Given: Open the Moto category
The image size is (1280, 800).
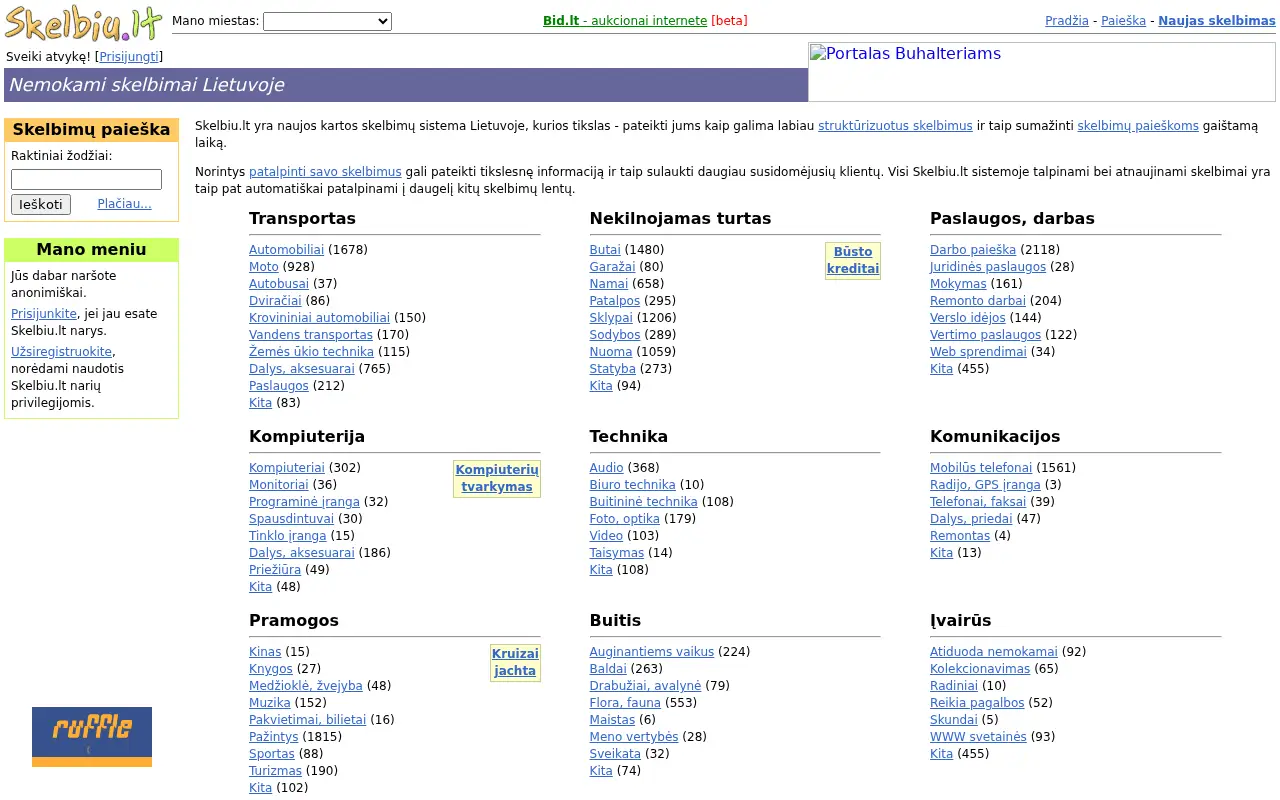Looking at the screenshot, I should tap(264, 267).
